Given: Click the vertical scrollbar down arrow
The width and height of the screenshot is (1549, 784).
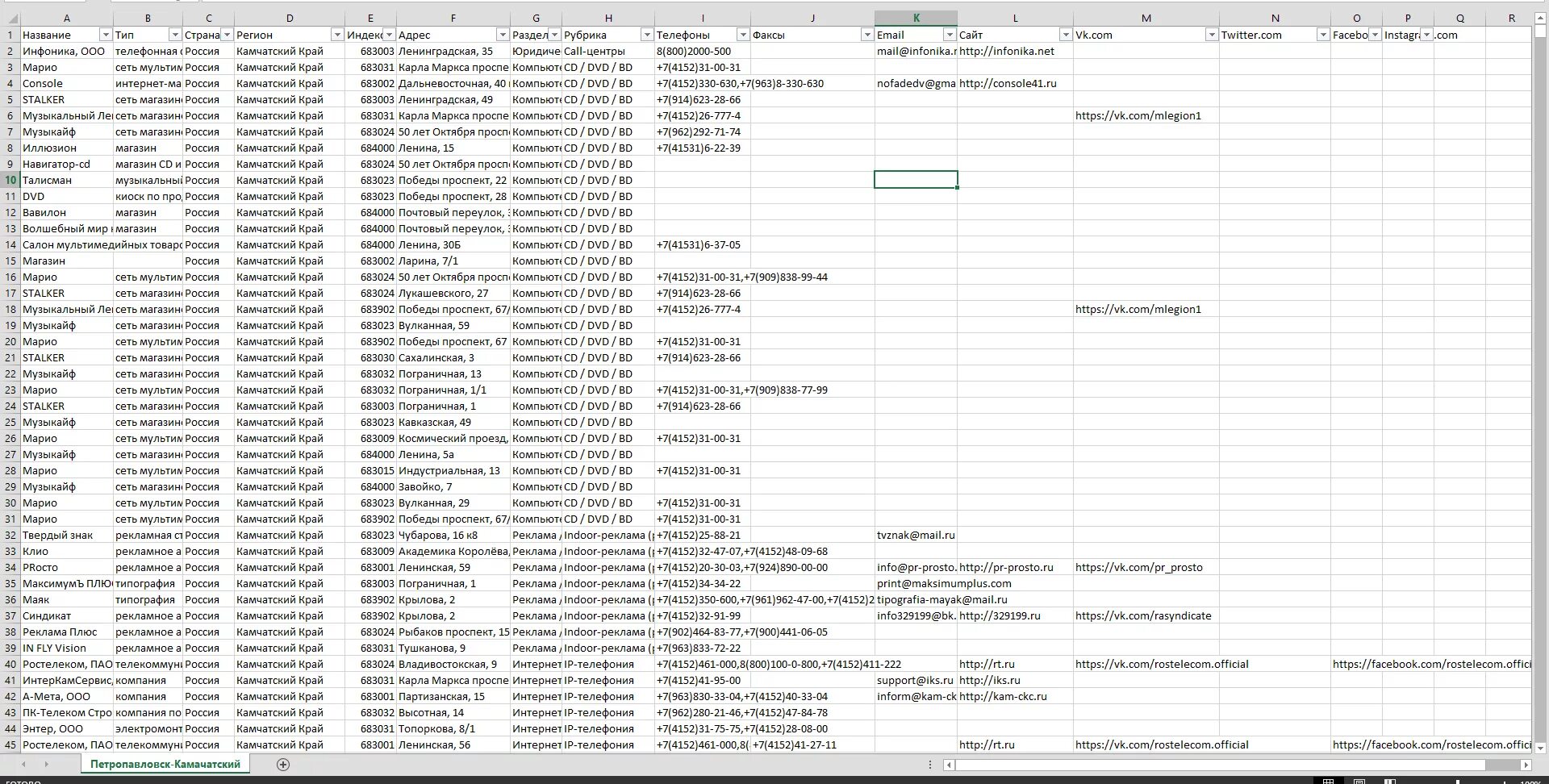Looking at the screenshot, I should point(1540,748).
